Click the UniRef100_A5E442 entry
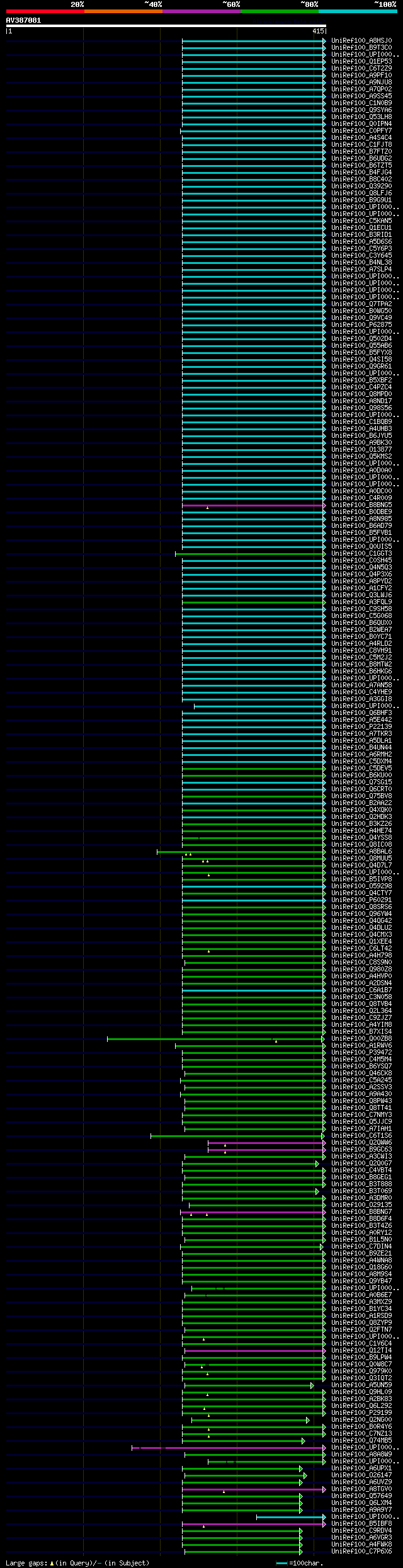This screenshot has height=1568, width=403. click(x=361, y=720)
